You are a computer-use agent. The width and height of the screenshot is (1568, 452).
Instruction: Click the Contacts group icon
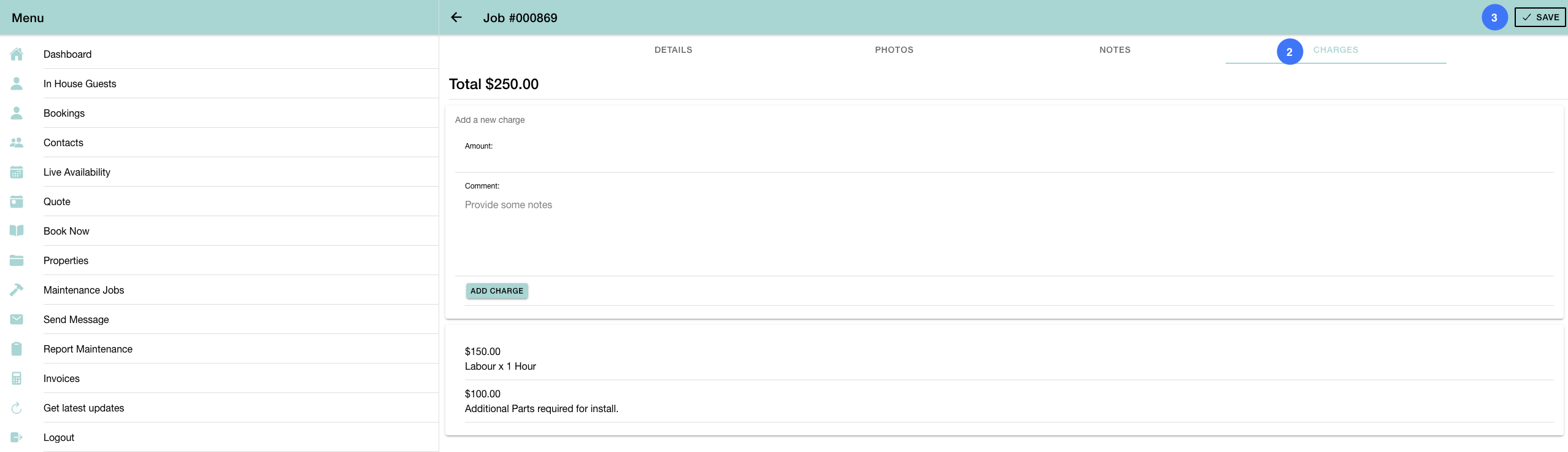(17, 142)
